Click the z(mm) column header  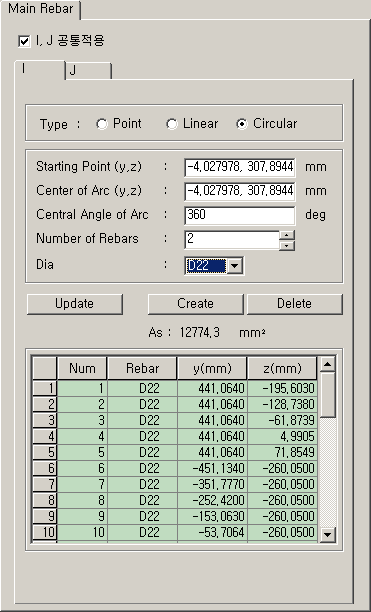coord(282,368)
